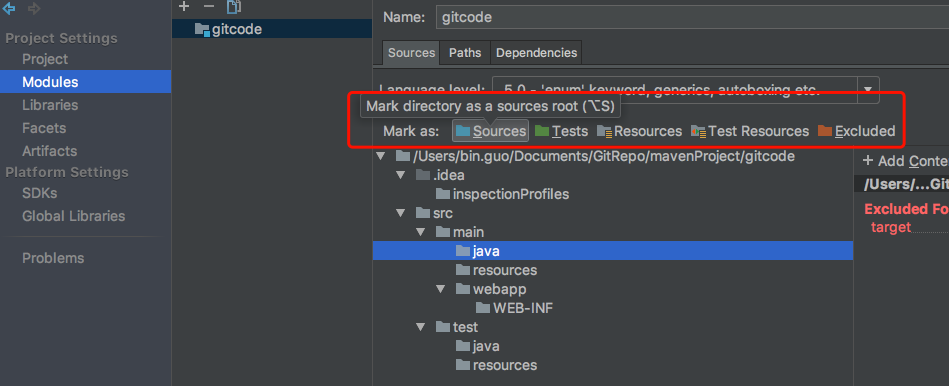This screenshot has height=386, width=949.
Task: Click Add Content Root button
Action: point(905,161)
